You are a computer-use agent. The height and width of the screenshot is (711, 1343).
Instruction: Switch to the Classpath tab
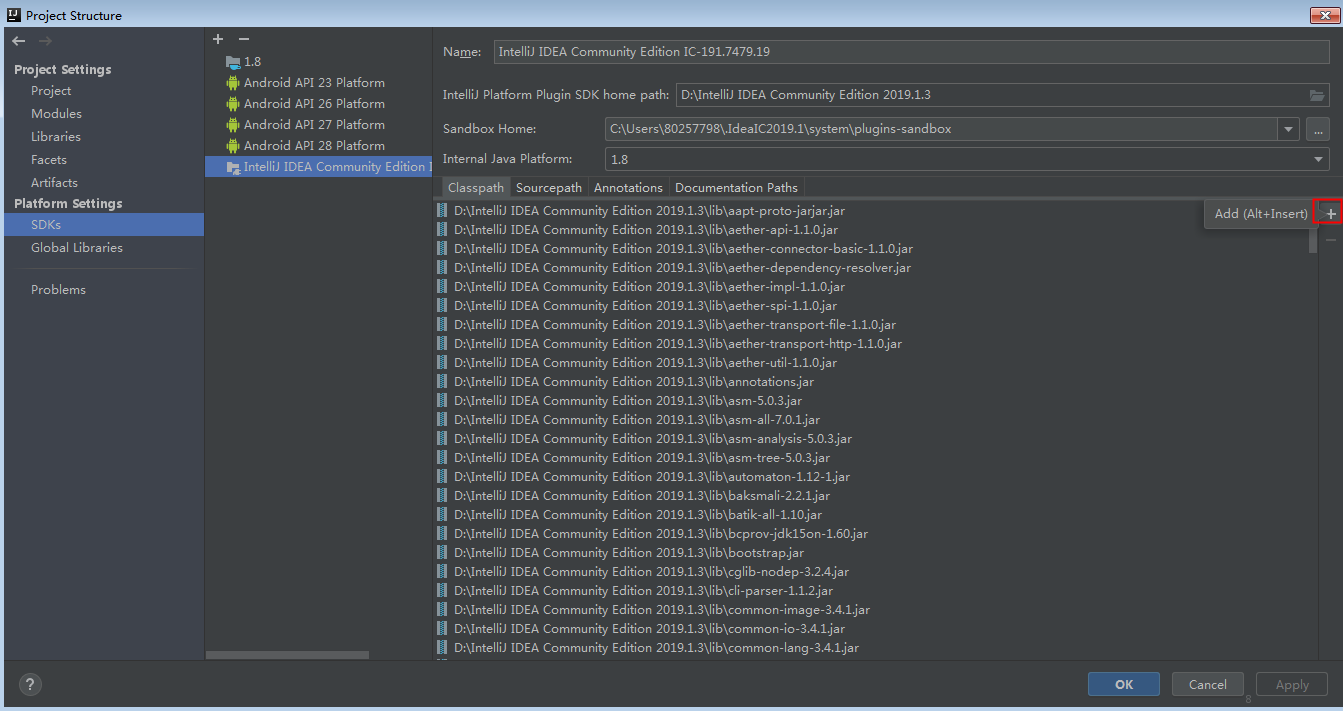[476, 187]
